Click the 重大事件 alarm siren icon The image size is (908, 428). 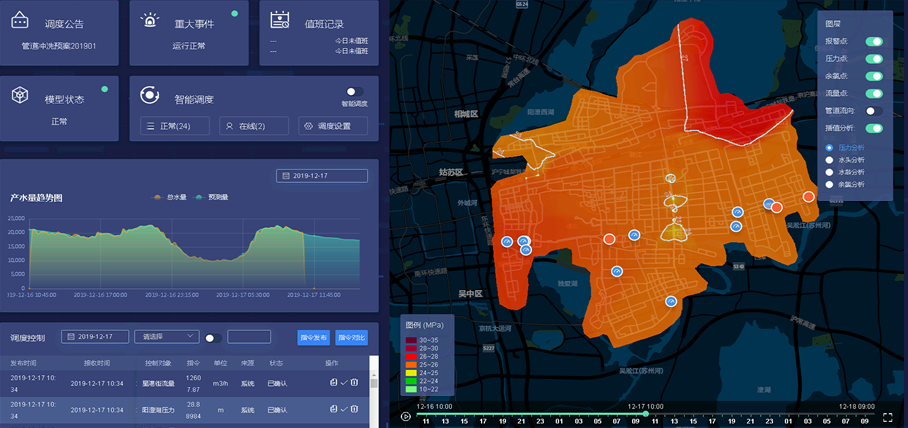tap(150, 20)
